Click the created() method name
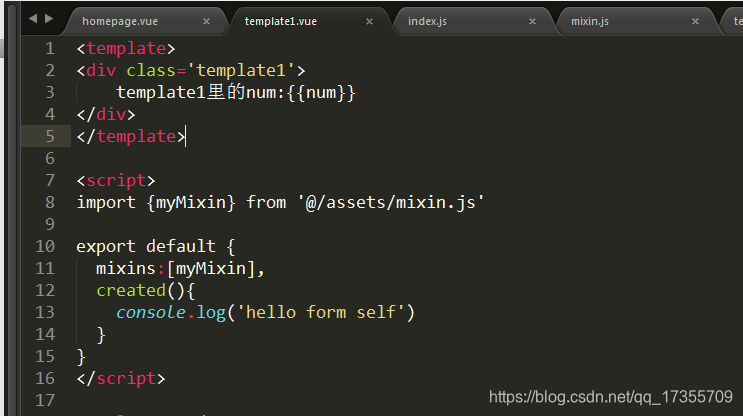The height and width of the screenshot is (416, 743). pos(131,290)
